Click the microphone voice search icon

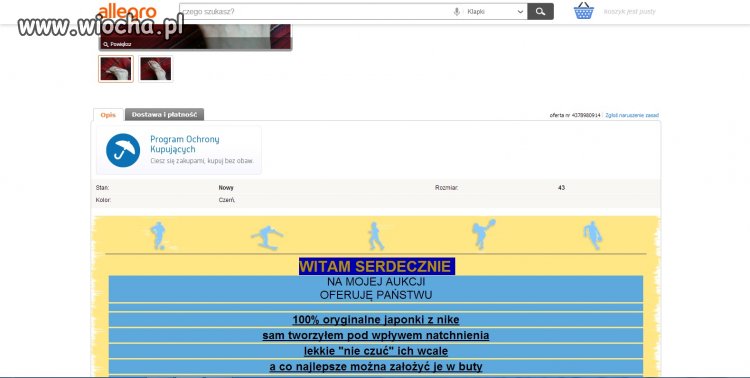[456, 11]
